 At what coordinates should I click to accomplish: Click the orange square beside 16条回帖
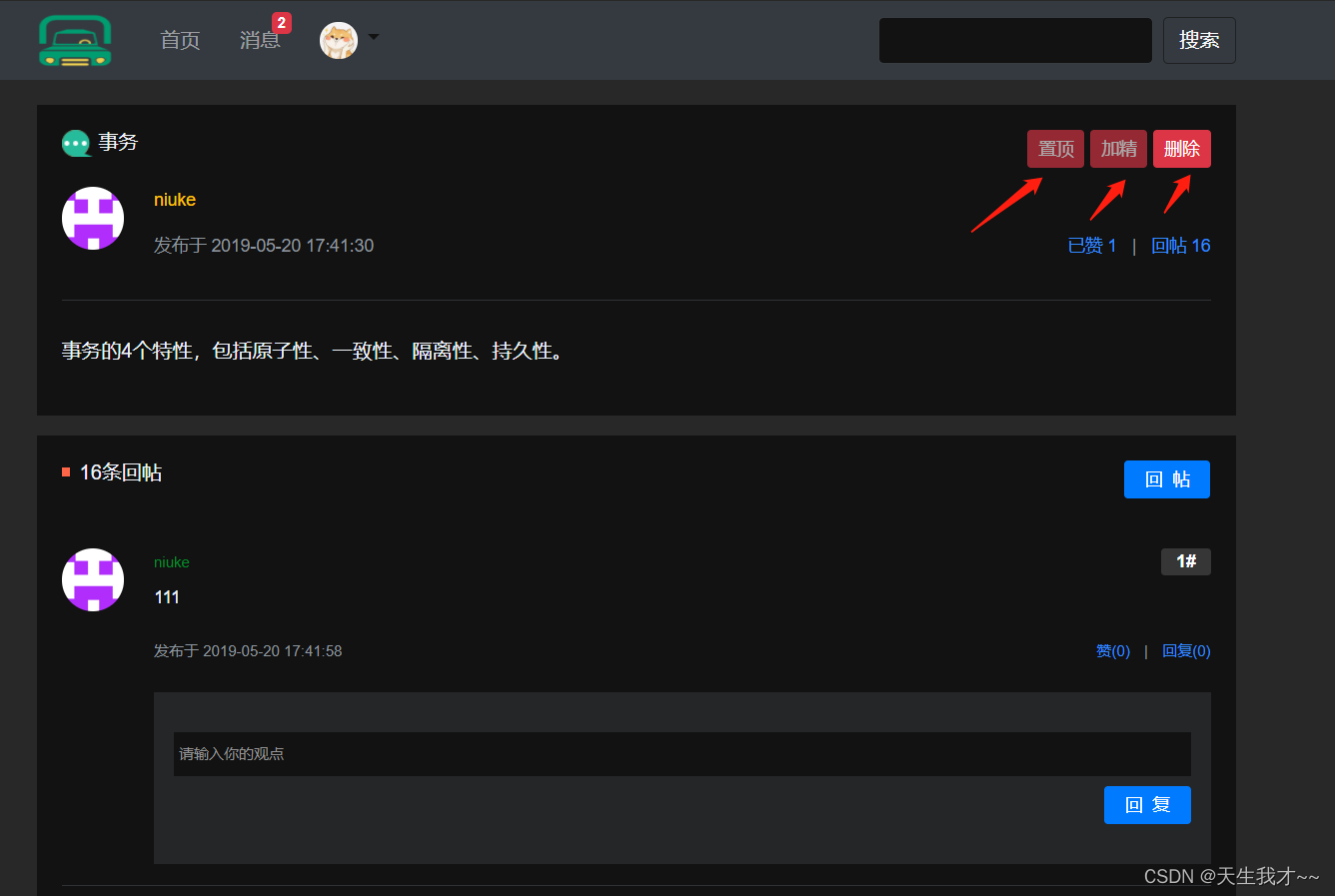click(x=66, y=472)
